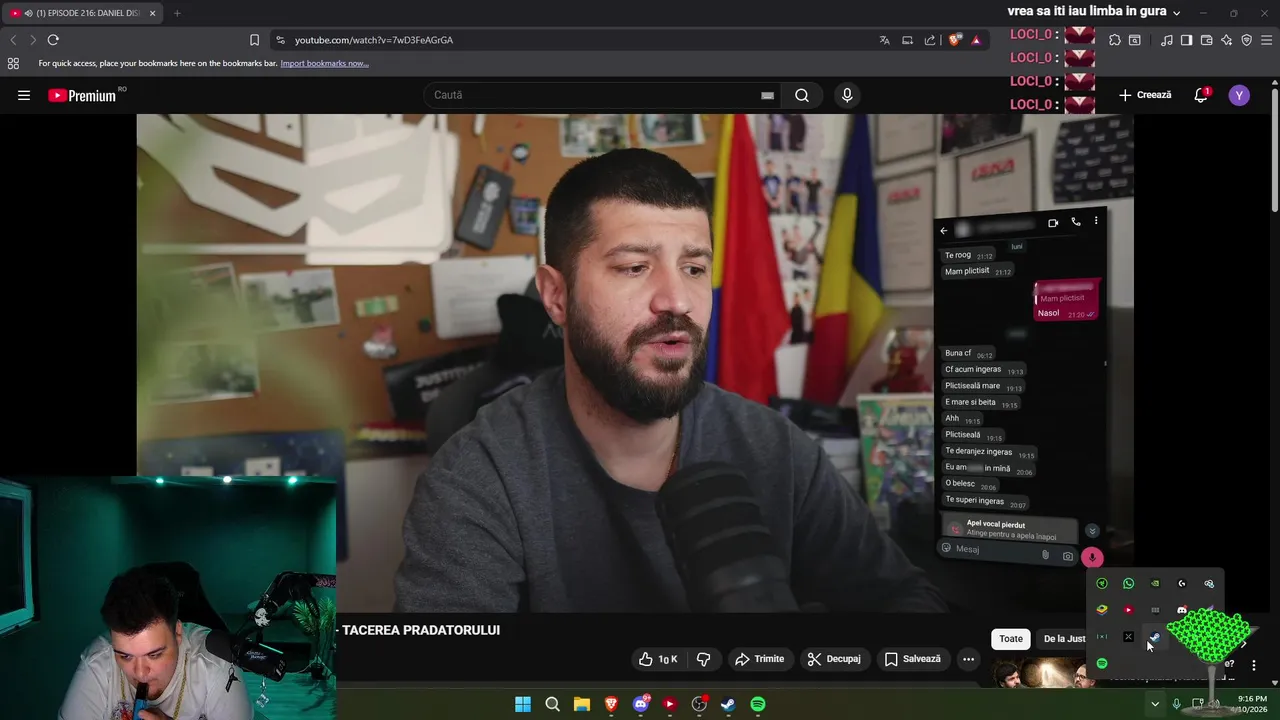Screen dimensions: 1280x720
Task: Select the EPISODE 216 browser tab
Action: tap(84, 13)
